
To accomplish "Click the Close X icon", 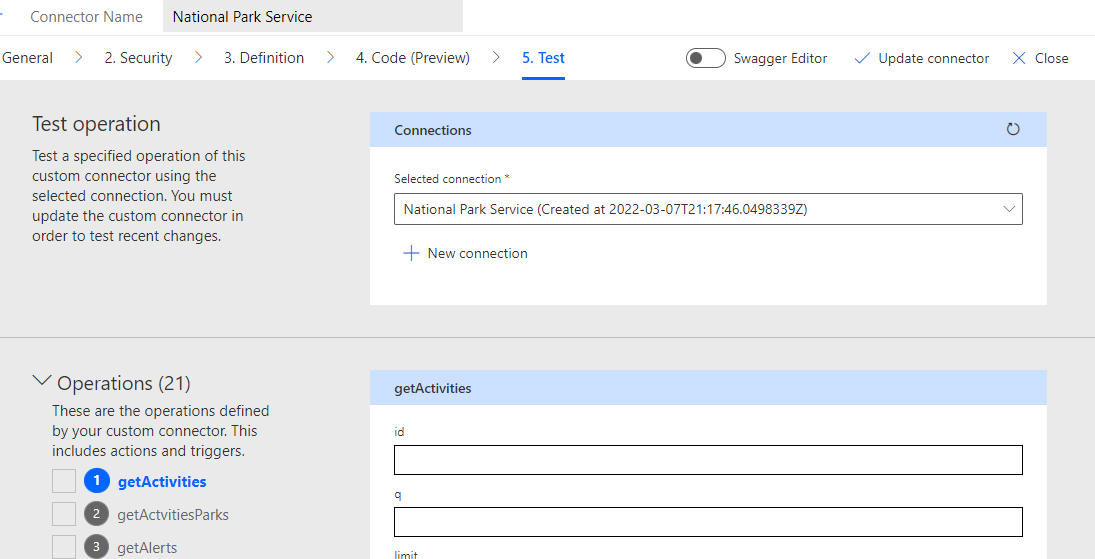I will 1019,58.
